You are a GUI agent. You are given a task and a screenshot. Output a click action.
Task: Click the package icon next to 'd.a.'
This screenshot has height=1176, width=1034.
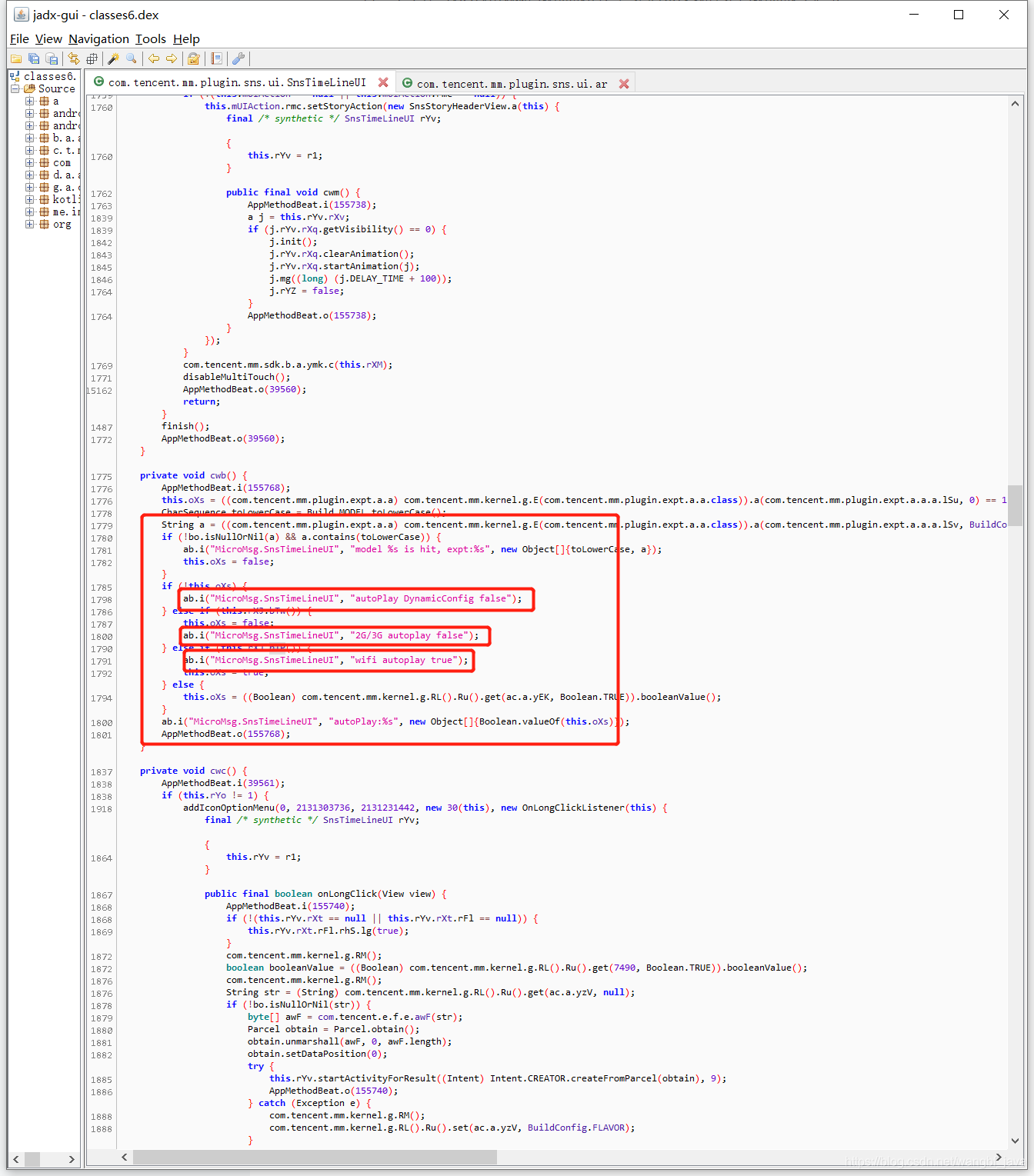tap(45, 175)
